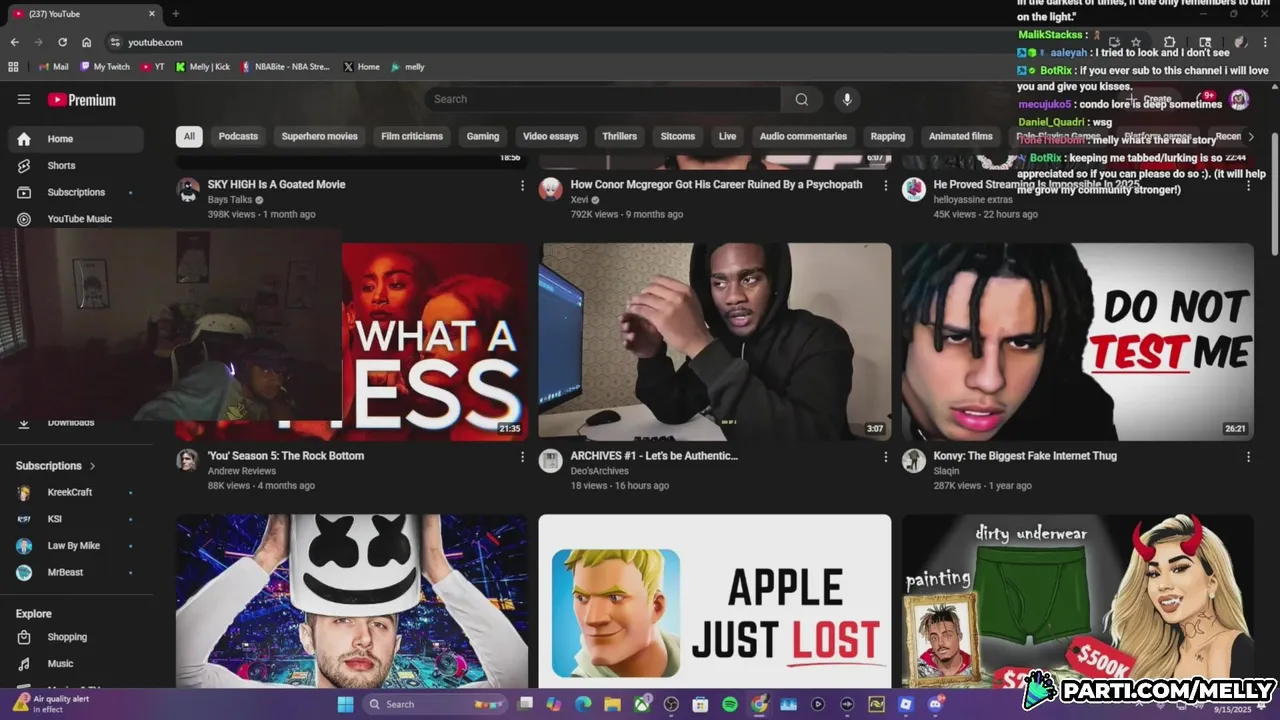Select the All filter chip

point(189,136)
